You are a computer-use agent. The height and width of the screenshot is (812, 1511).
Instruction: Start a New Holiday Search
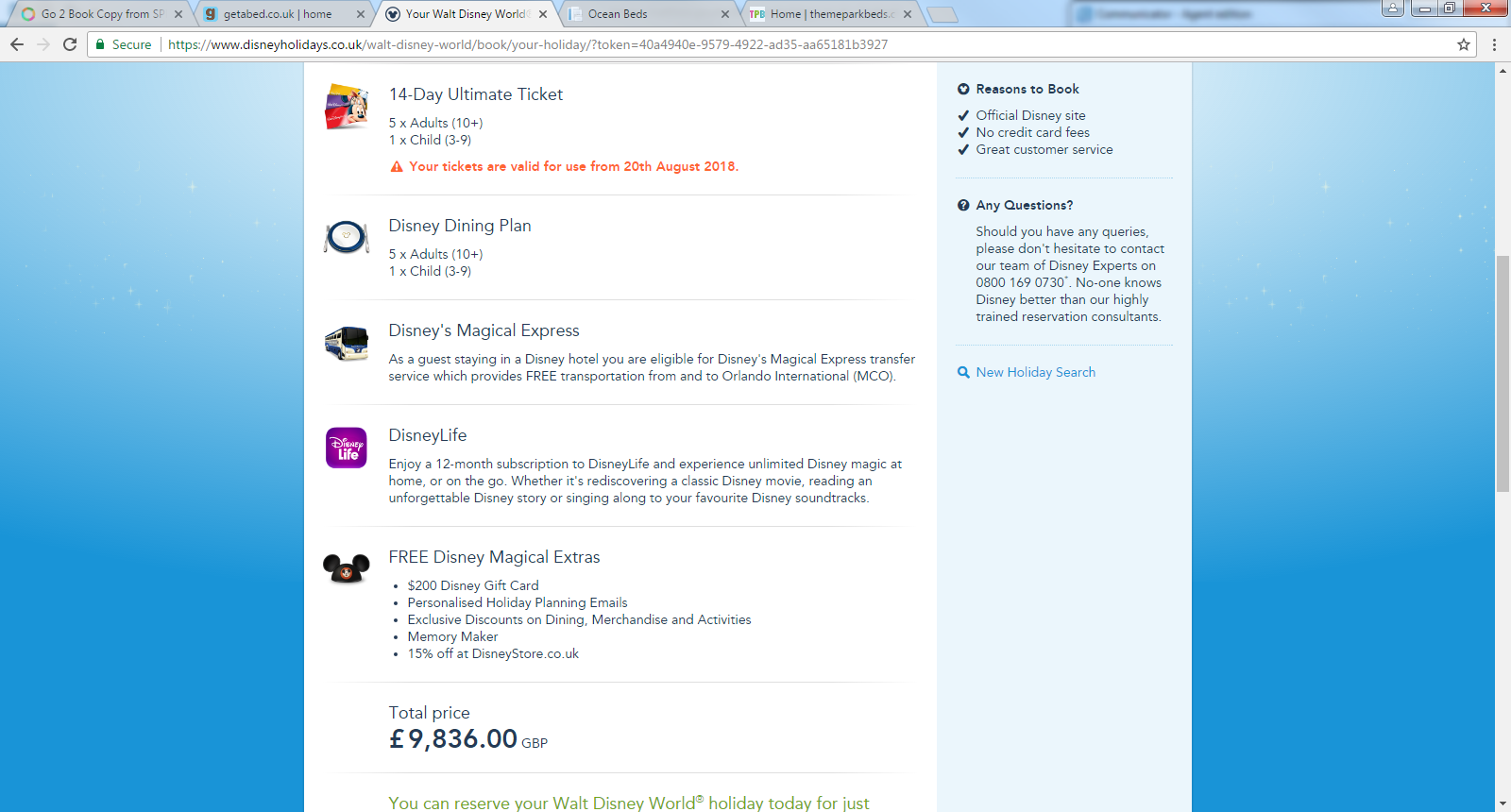[x=1036, y=372]
